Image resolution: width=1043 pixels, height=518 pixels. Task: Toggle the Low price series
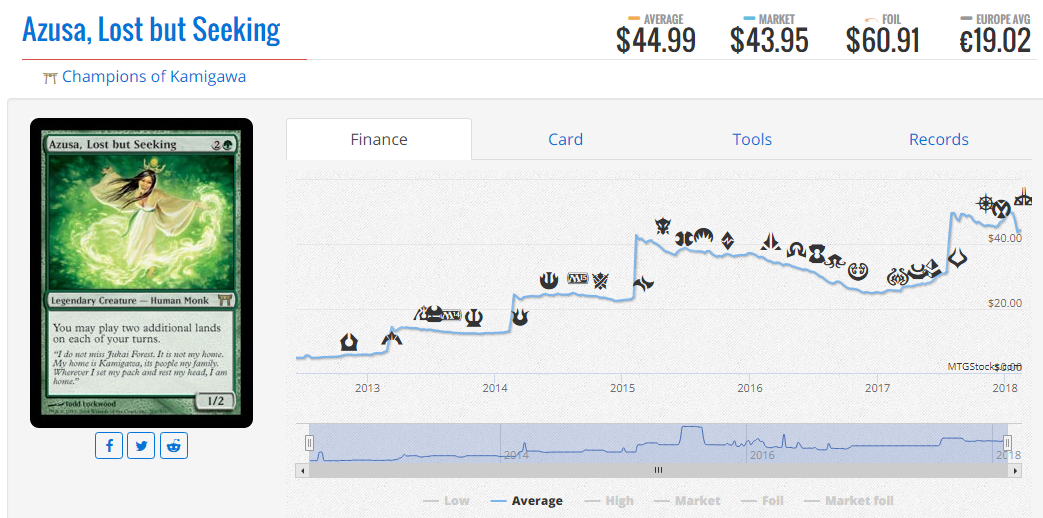click(x=446, y=501)
